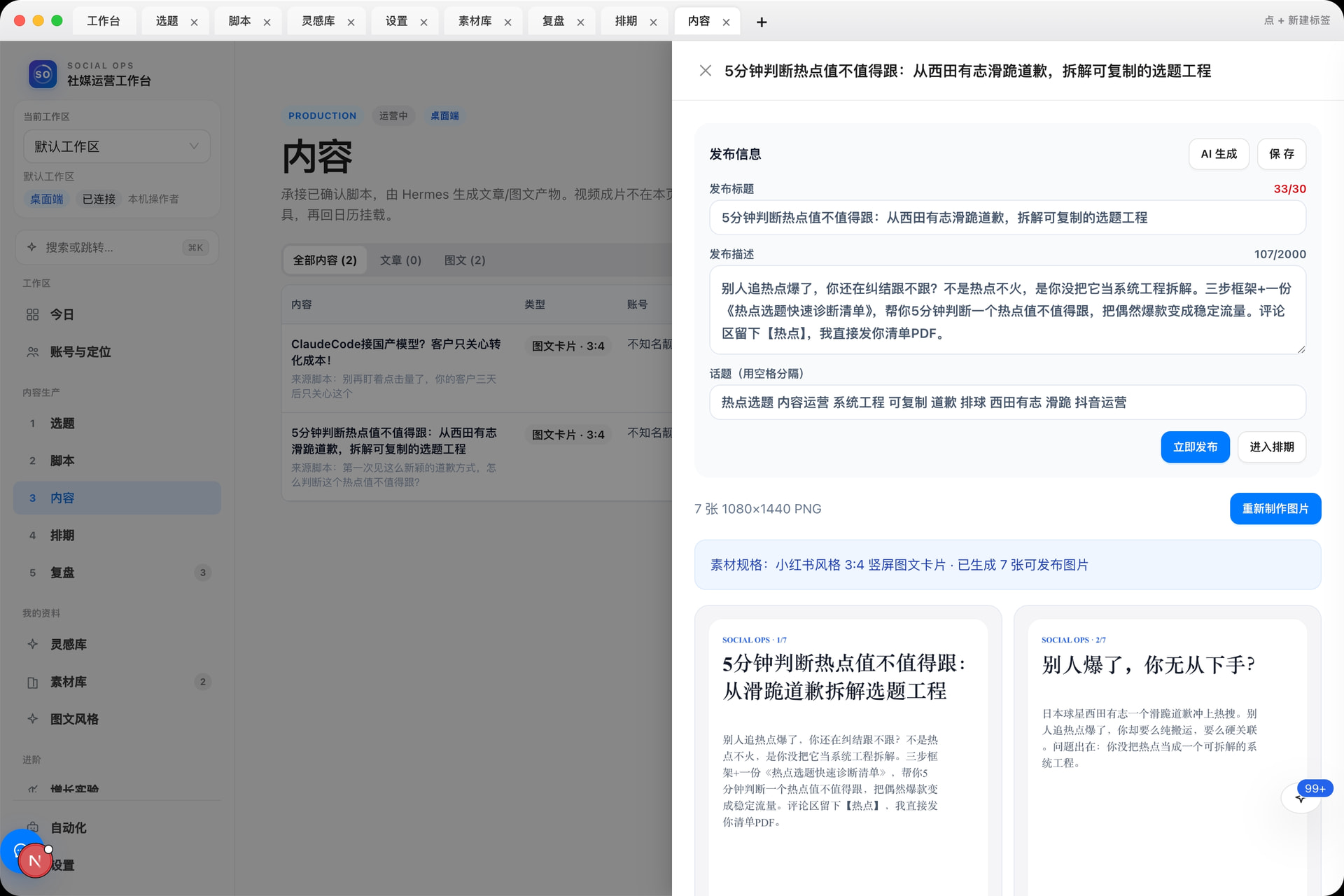The image size is (1344, 896).
Task: Click 已连接 status in sidebar
Action: pyautogui.click(x=99, y=199)
